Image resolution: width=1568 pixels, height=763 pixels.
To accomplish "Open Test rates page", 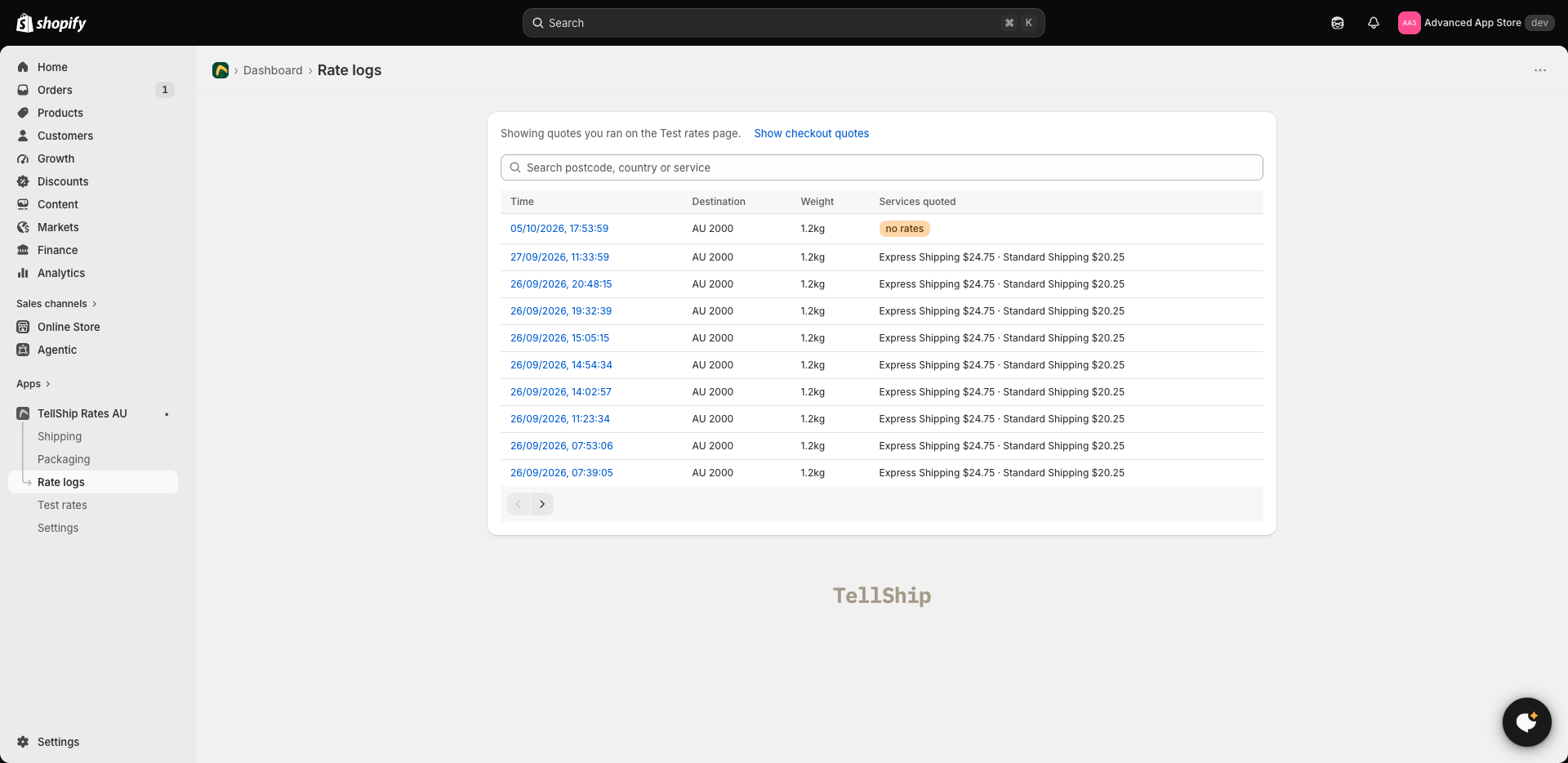I will coord(62,505).
